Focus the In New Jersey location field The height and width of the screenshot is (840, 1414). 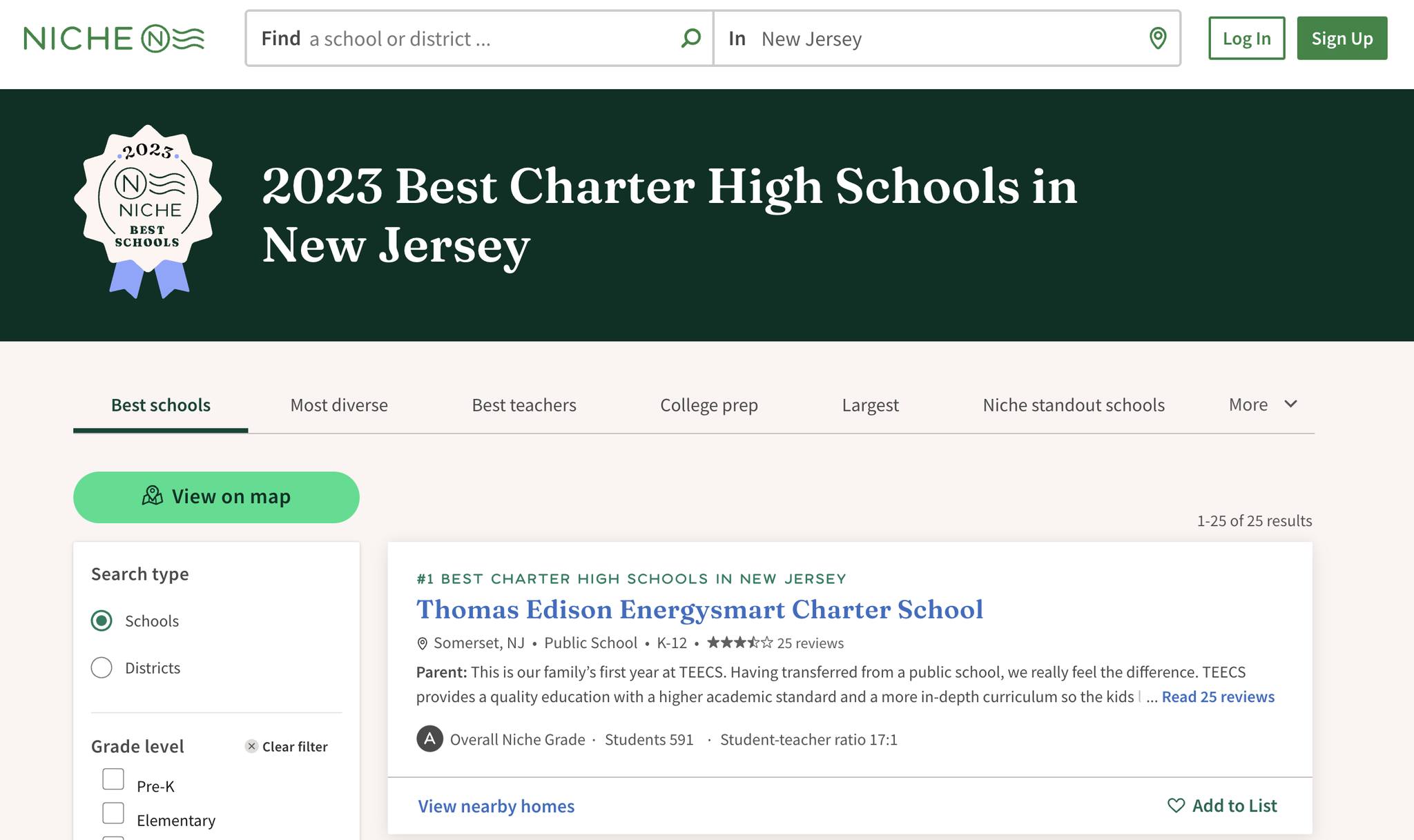point(947,38)
